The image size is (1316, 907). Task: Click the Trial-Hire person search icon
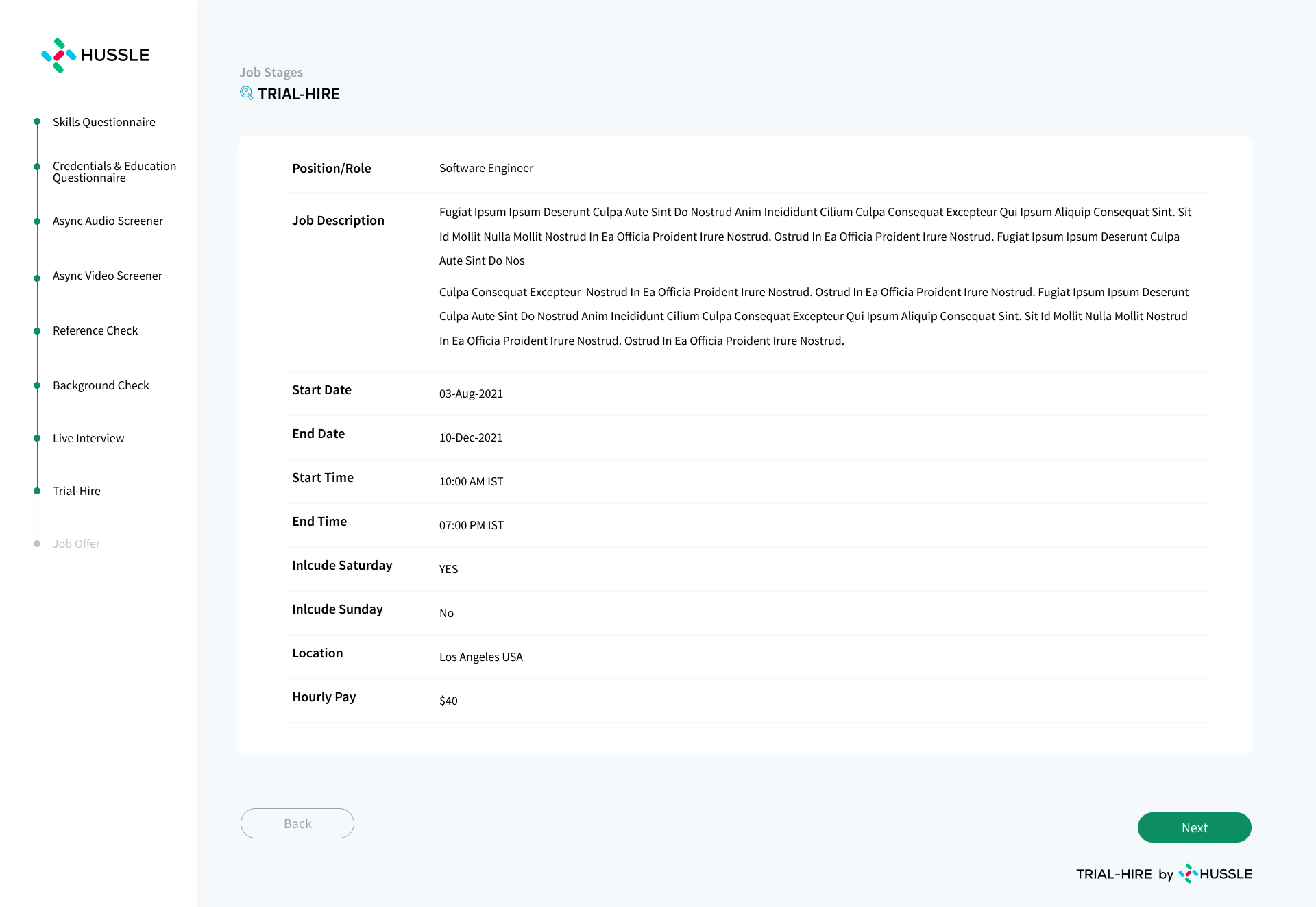tap(246, 93)
